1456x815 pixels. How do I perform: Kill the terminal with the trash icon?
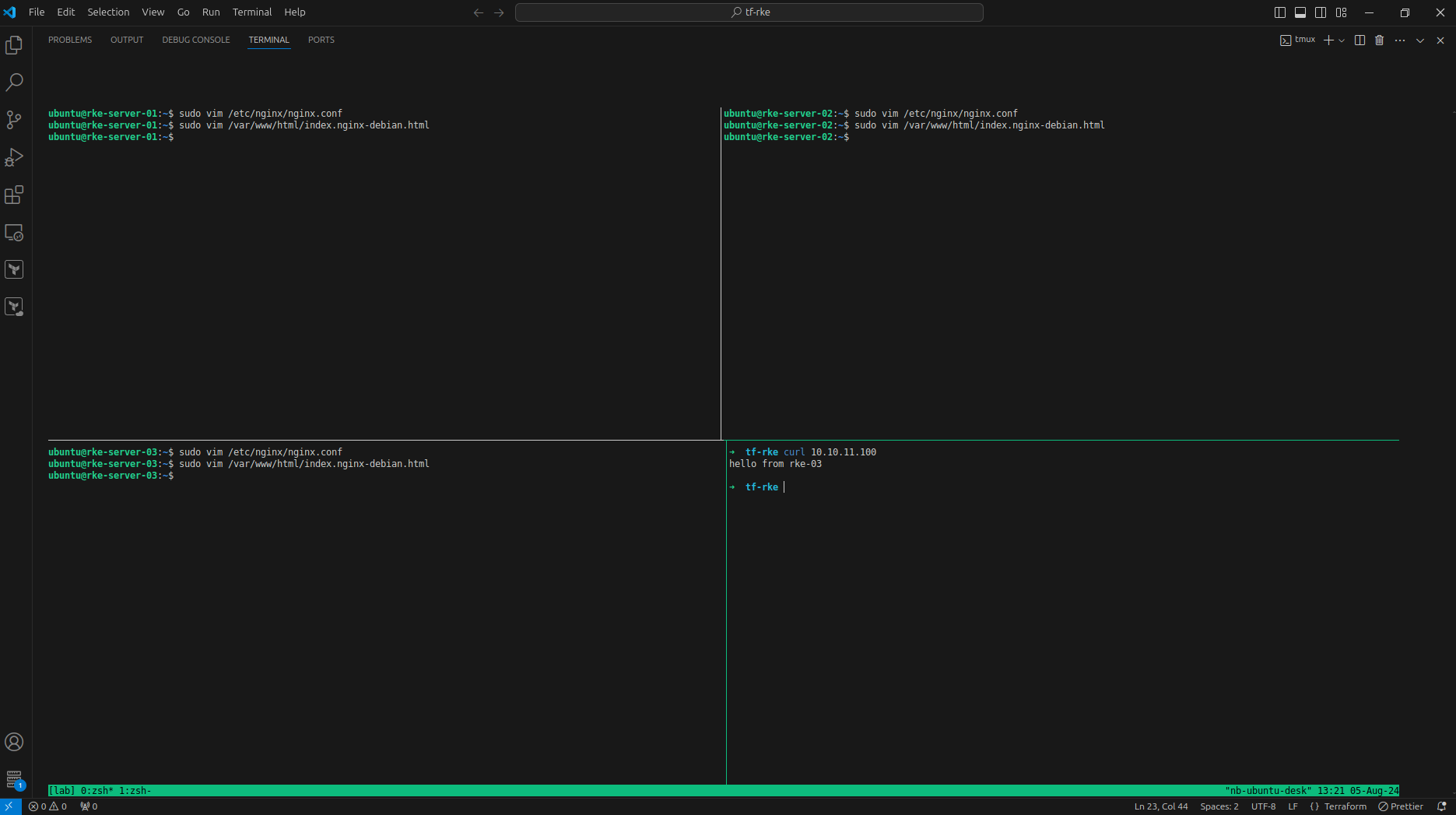1380,40
